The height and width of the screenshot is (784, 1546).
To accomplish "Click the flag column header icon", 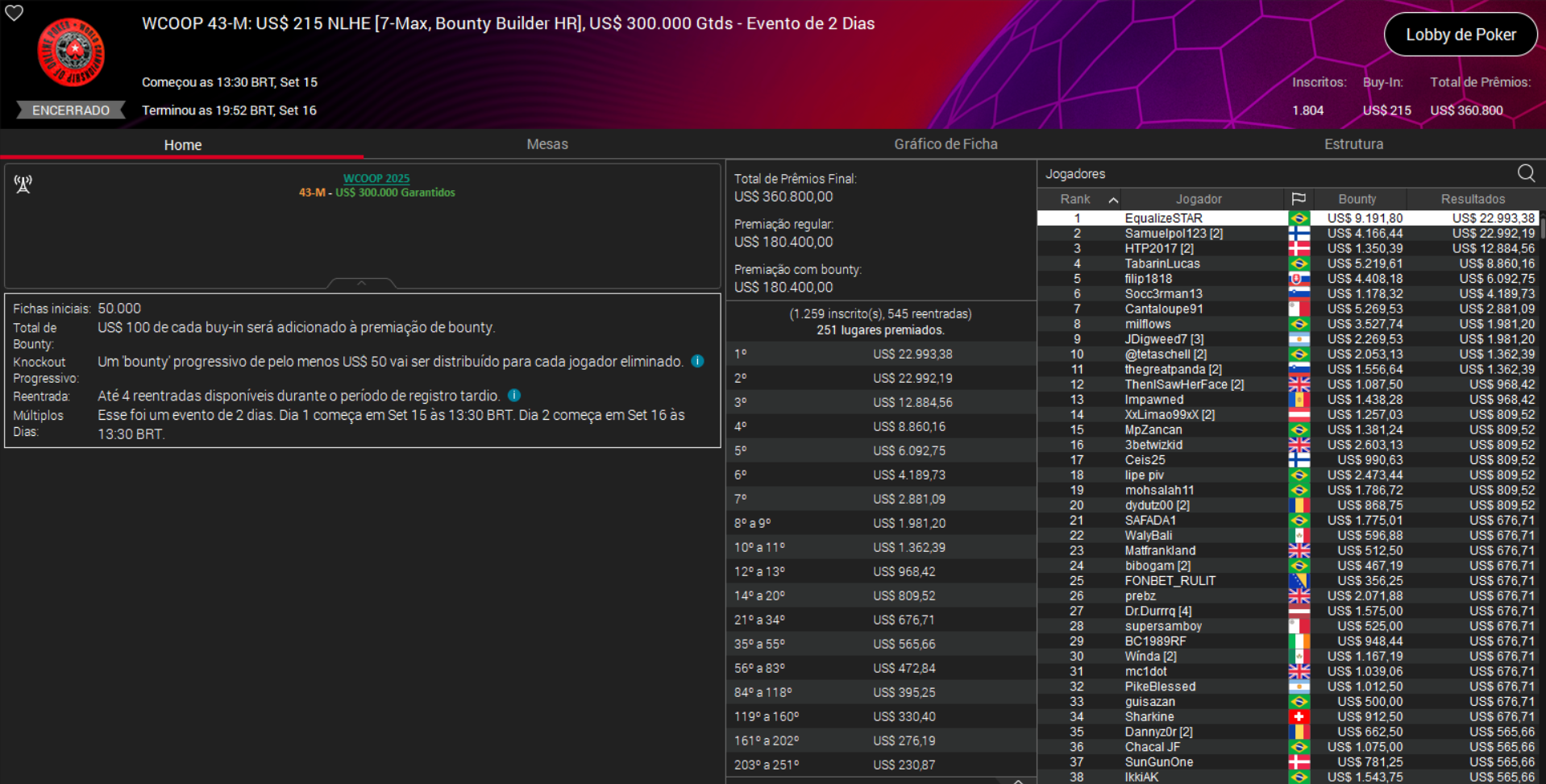I will 1298,199.
